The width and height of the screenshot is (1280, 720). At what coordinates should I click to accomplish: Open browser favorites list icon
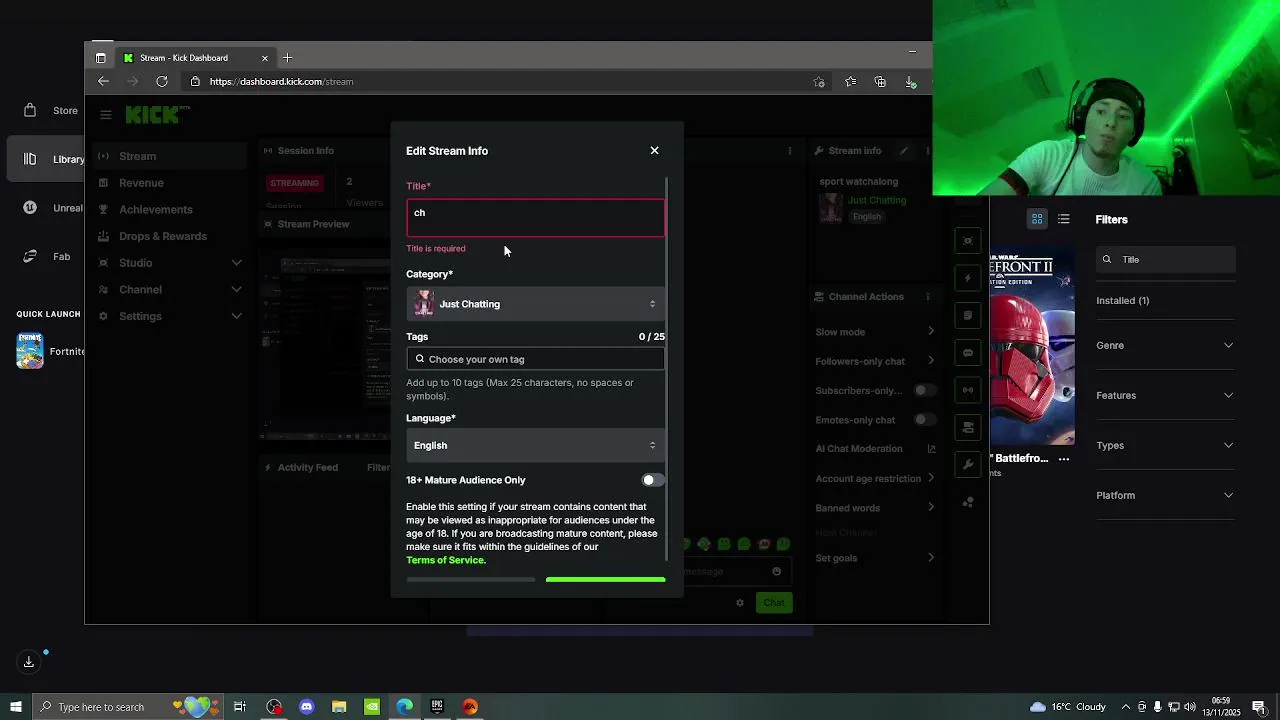[x=850, y=82]
